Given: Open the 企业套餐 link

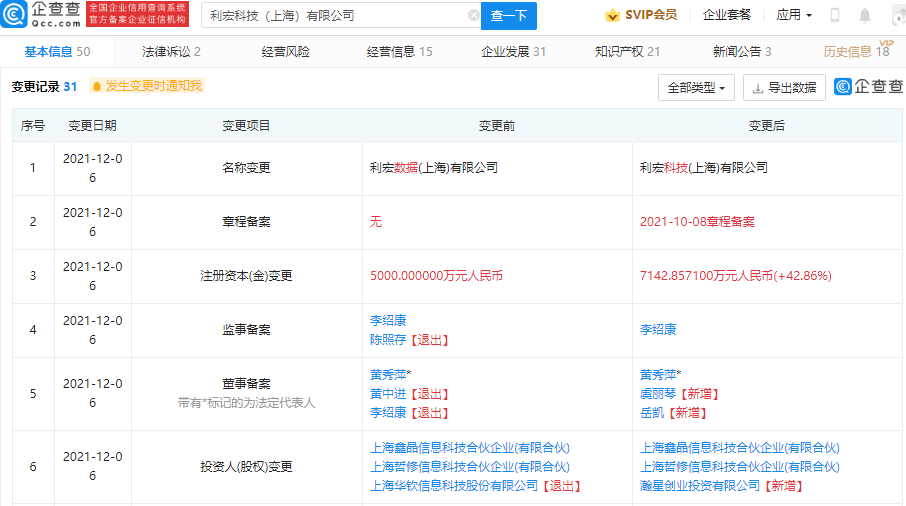Looking at the screenshot, I should point(727,15).
